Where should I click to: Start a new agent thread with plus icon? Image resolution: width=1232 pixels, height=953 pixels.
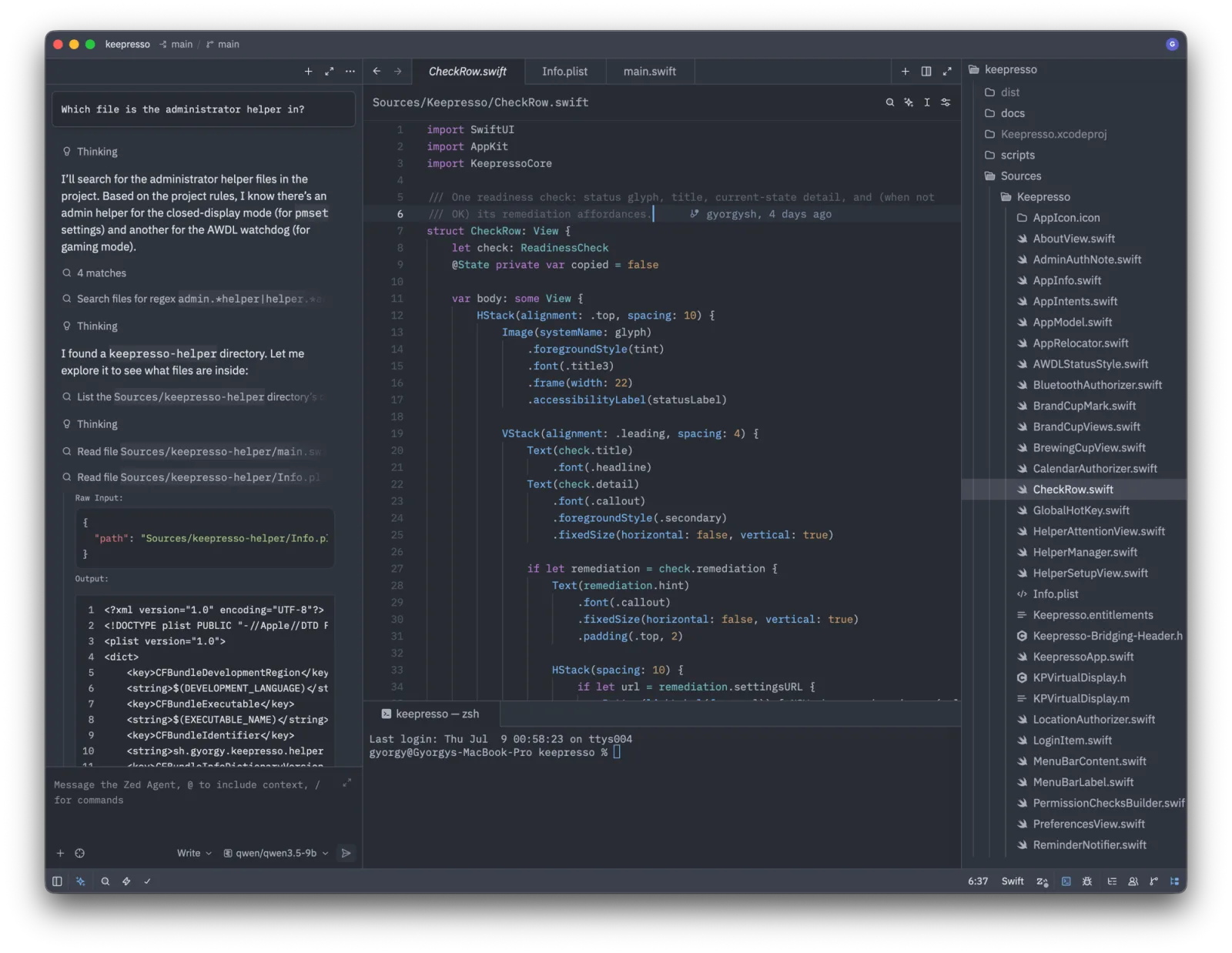(308, 71)
